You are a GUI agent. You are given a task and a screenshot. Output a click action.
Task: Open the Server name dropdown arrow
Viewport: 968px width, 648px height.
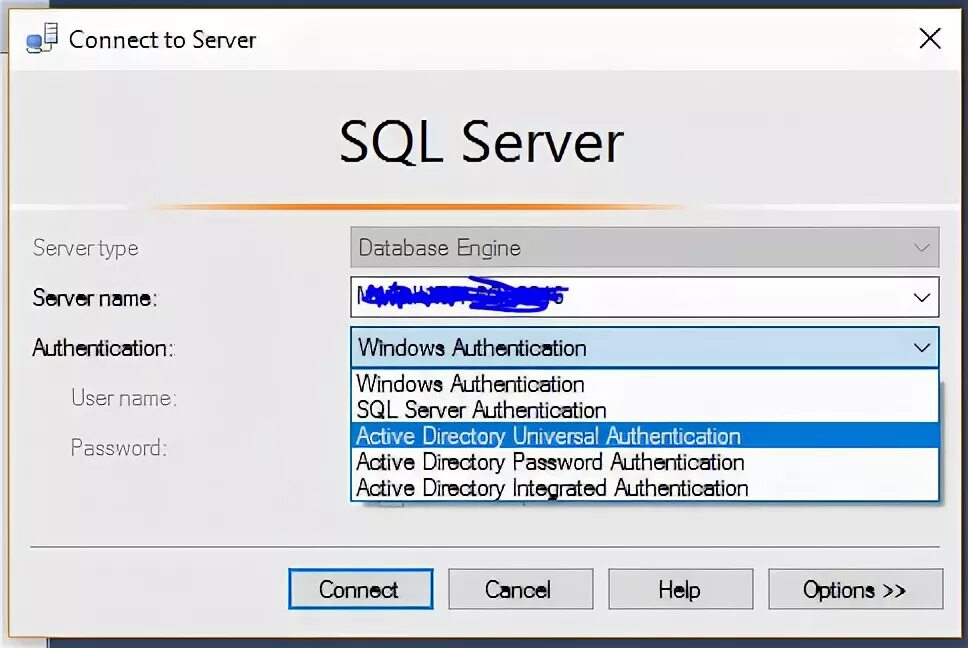tap(922, 297)
